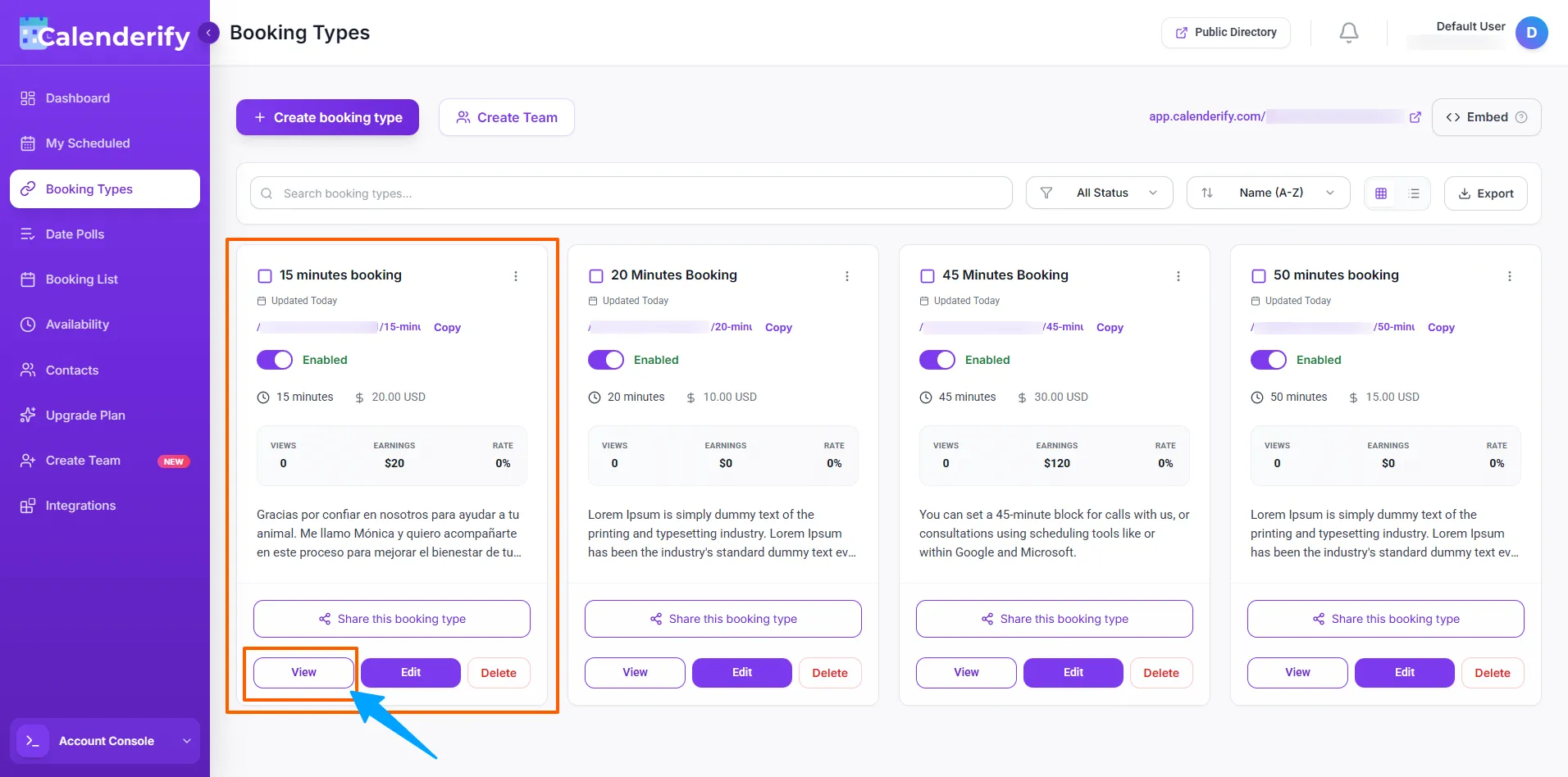Switch to list view of booking types
Viewport: 1568px width, 777px height.
pos(1414,193)
